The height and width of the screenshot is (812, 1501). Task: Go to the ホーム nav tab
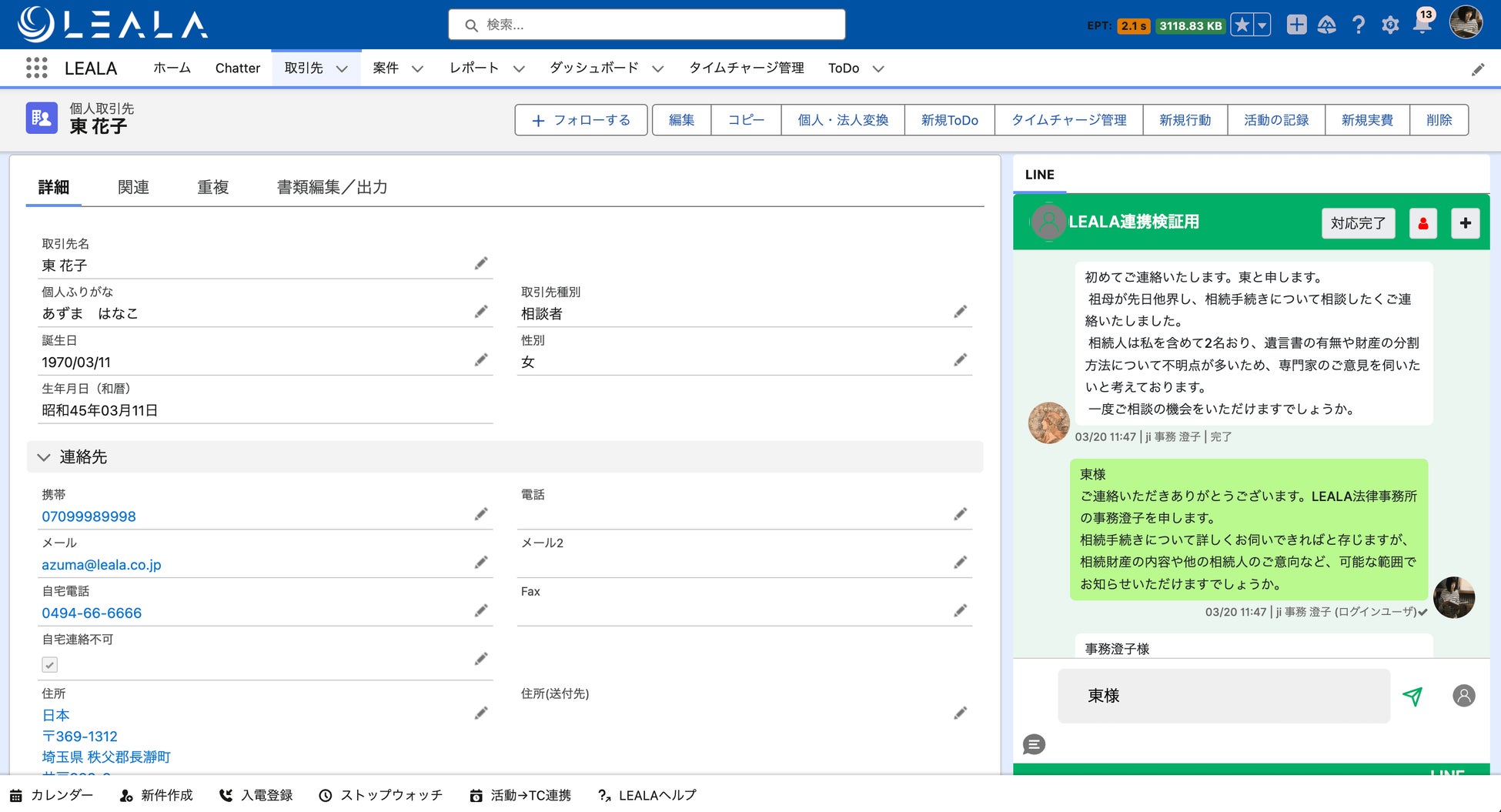pyautogui.click(x=172, y=68)
